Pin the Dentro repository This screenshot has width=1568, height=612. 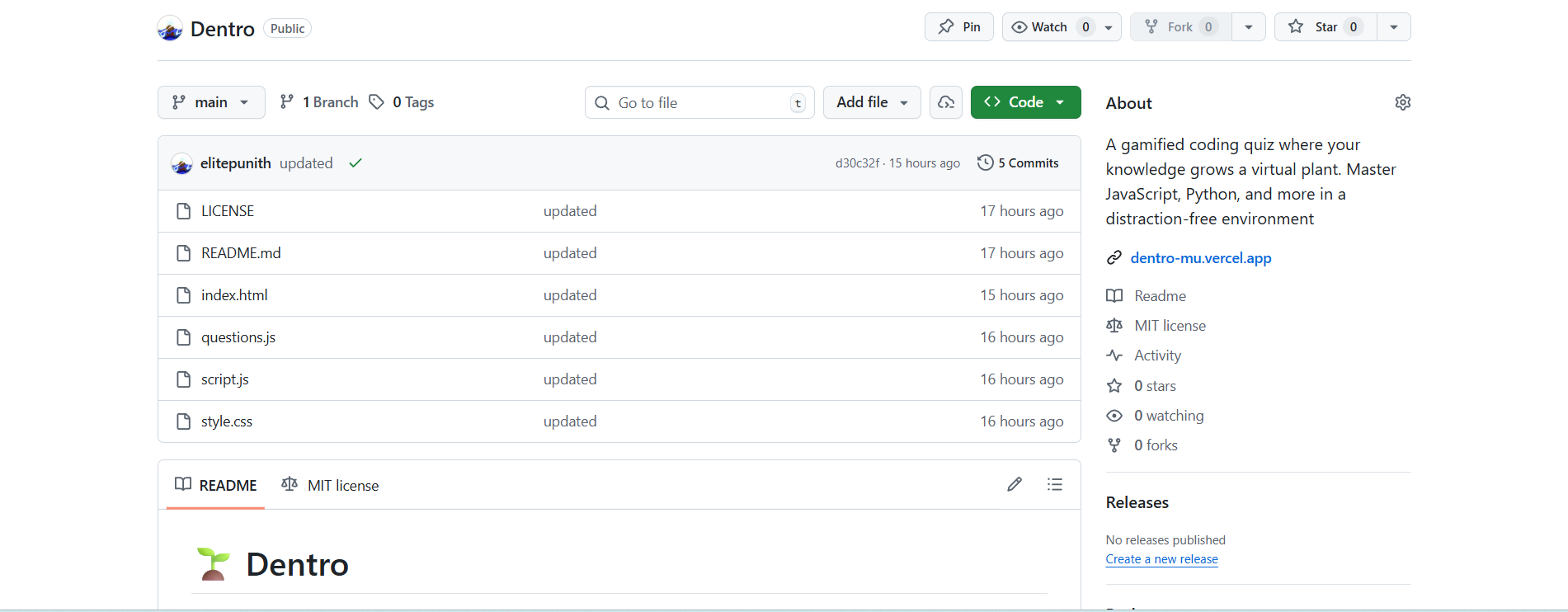(x=958, y=27)
